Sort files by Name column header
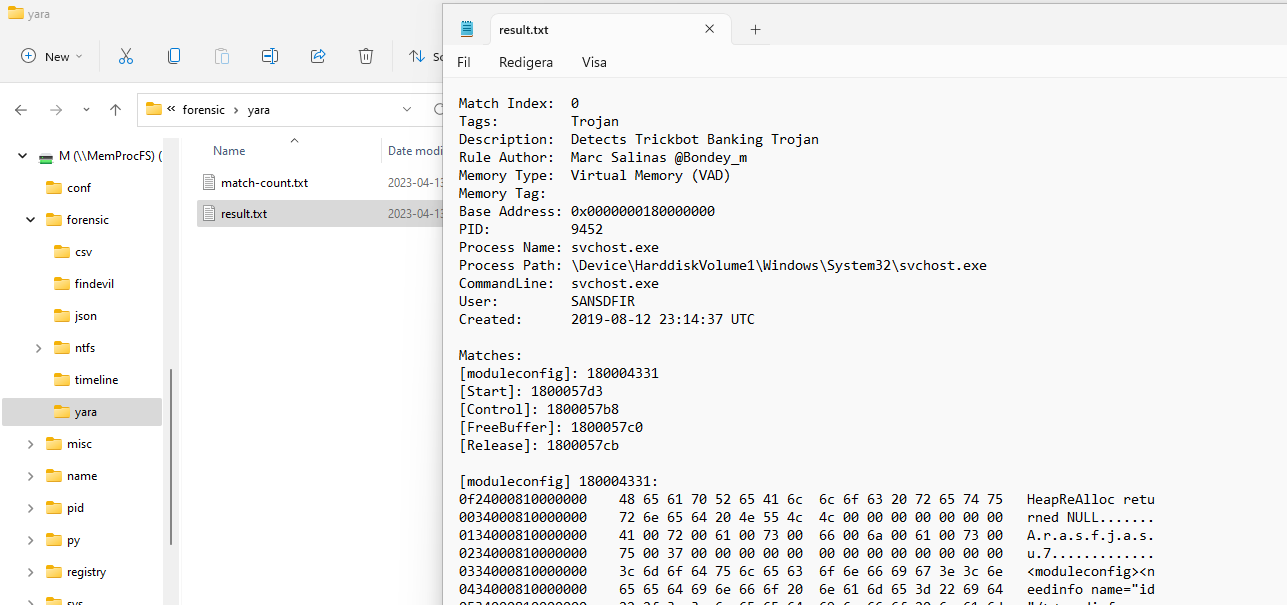Image resolution: width=1287 pixels, height=605 pixels. point(229,151)
